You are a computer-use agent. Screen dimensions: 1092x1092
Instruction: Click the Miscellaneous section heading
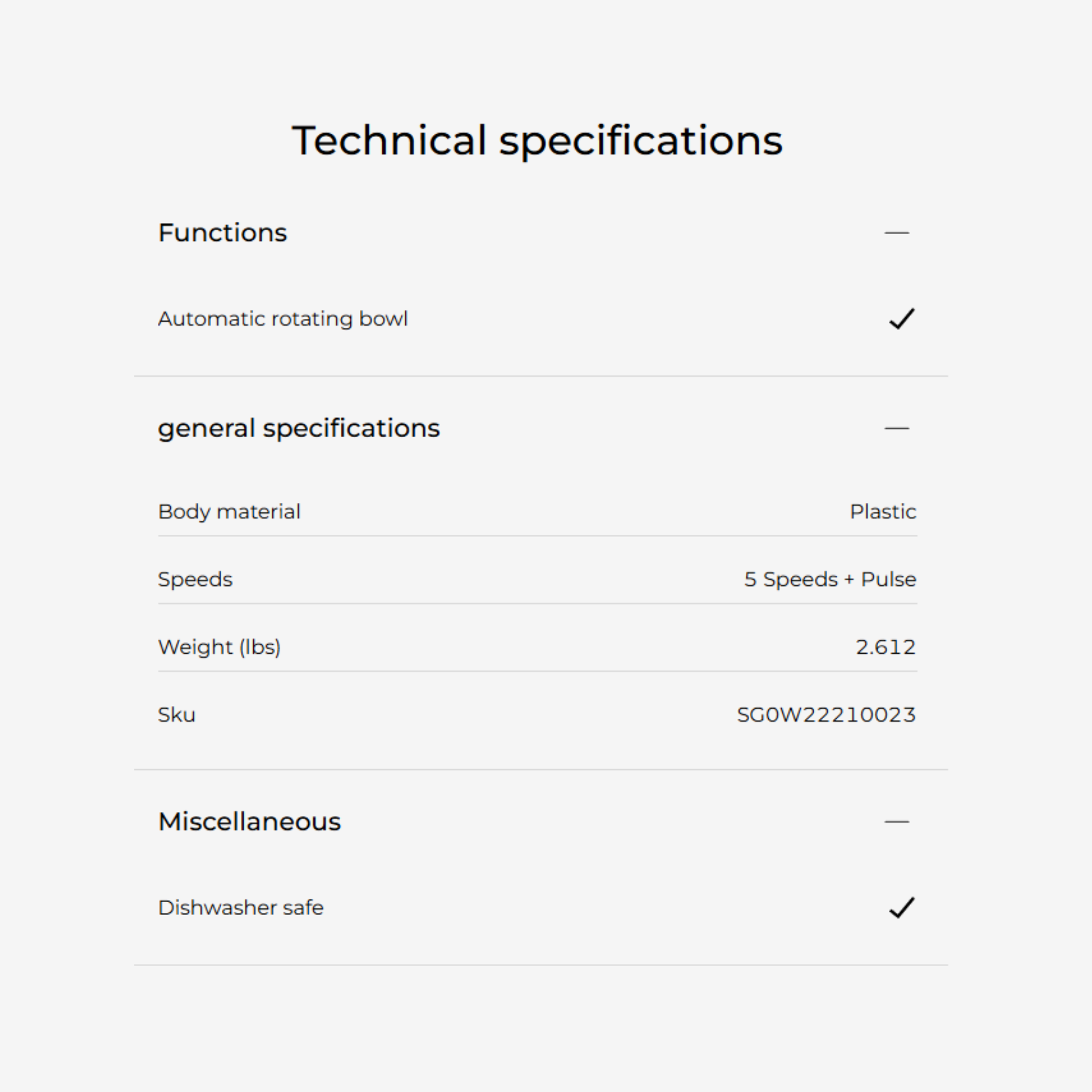pyautogui.click(x=249, y=822)
